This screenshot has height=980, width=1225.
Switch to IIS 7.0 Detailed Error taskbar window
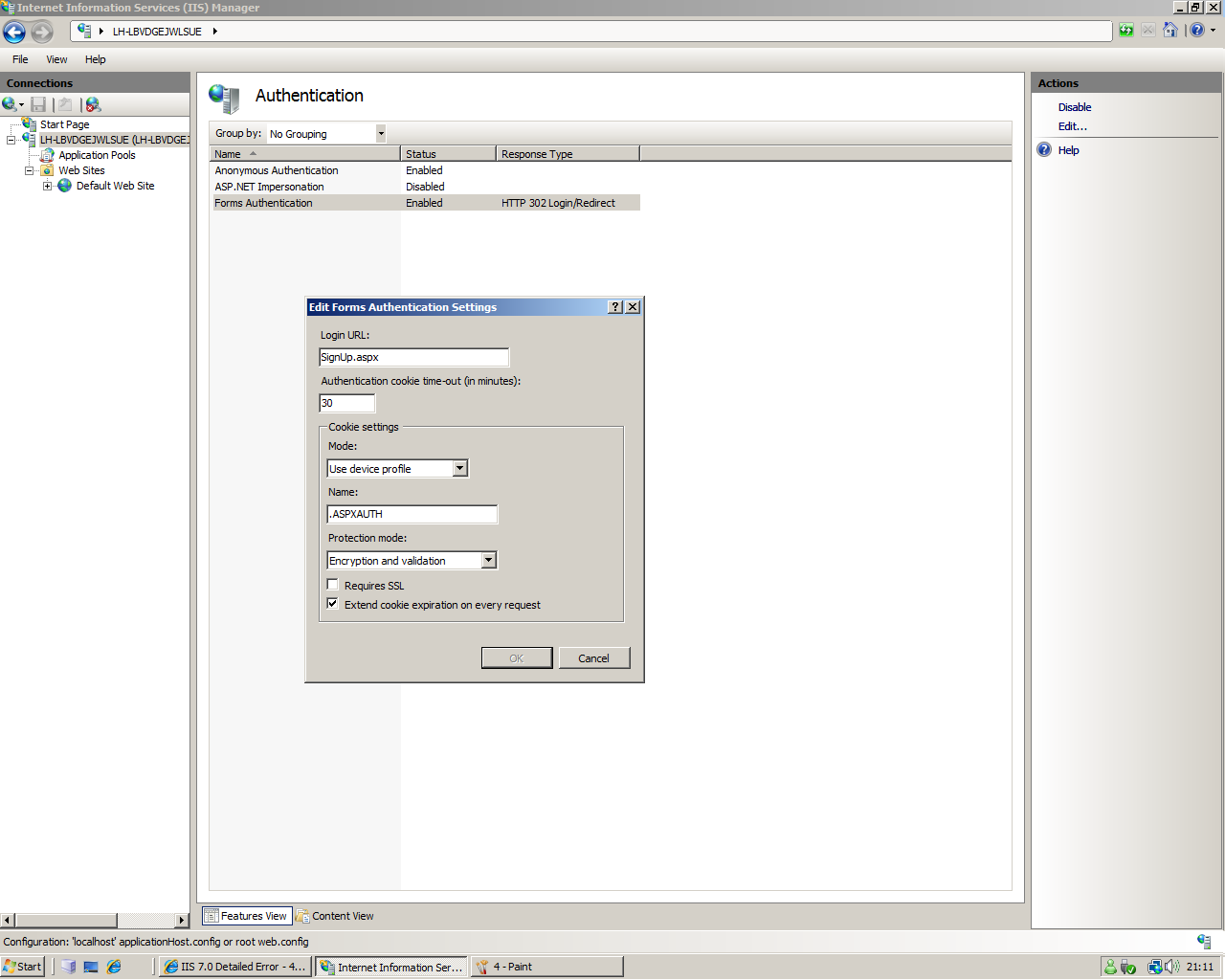coord(234,967)
